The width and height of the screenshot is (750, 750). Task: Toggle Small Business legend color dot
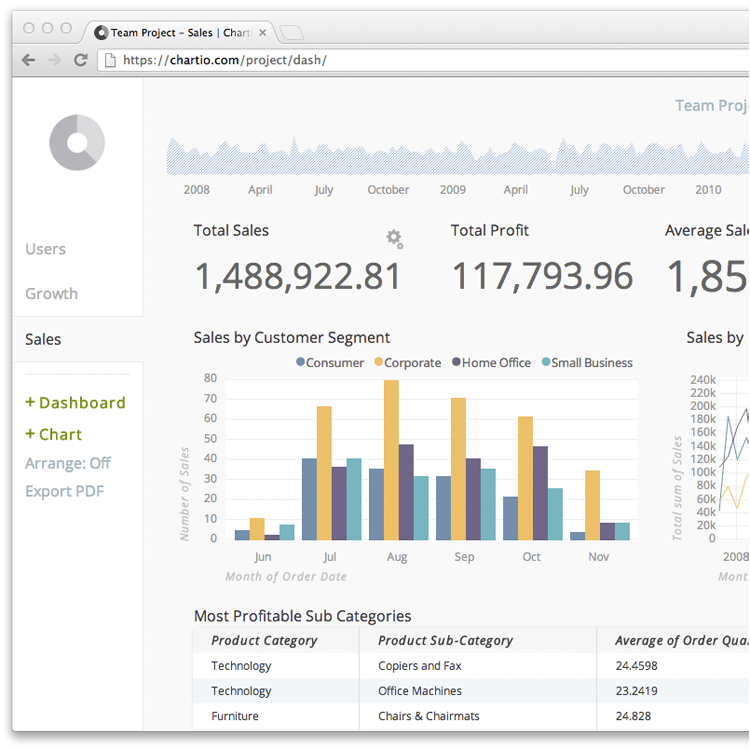(x=546, y=362)
